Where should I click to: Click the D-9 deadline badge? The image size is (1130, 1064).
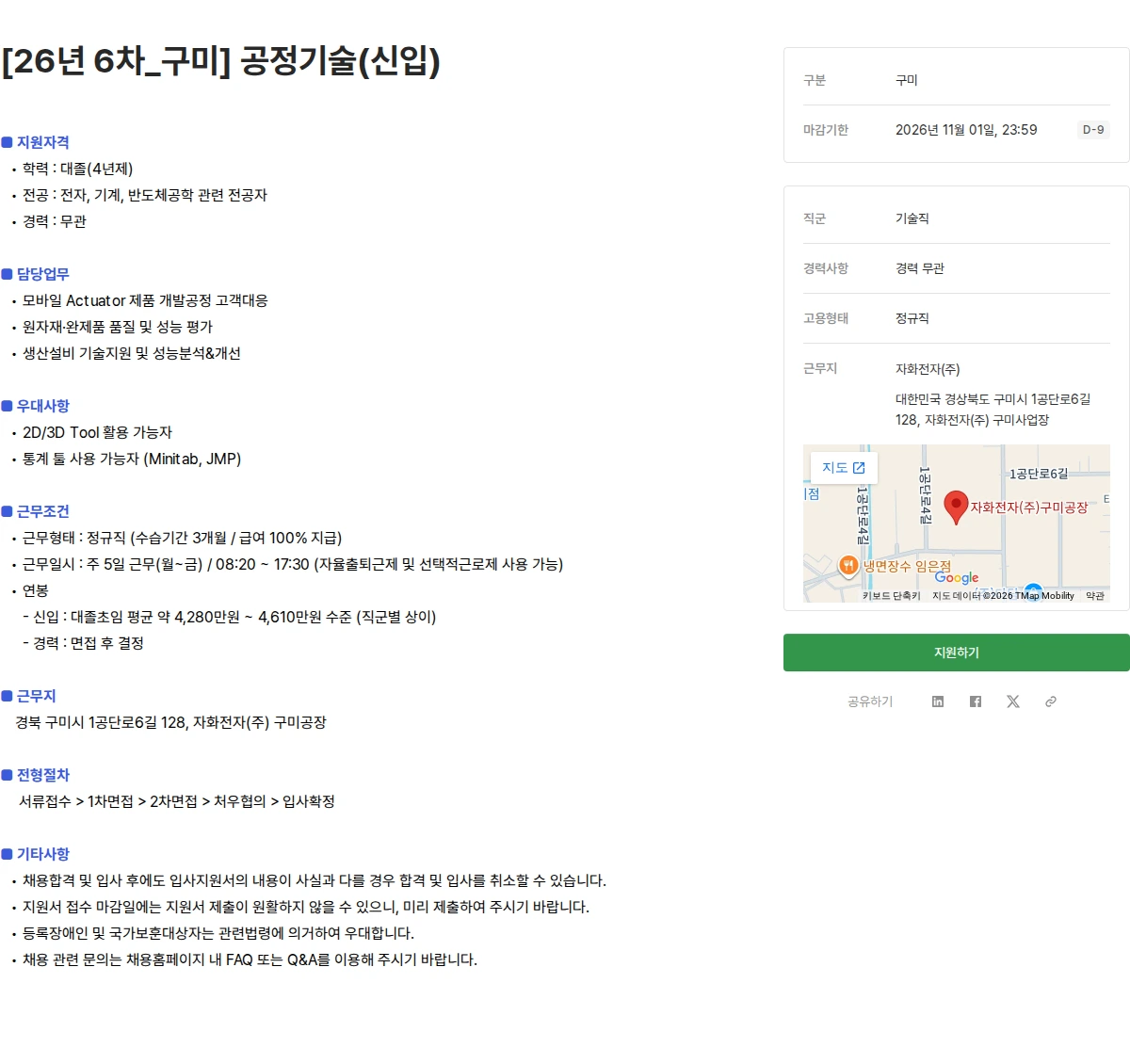click(1093, 130)
